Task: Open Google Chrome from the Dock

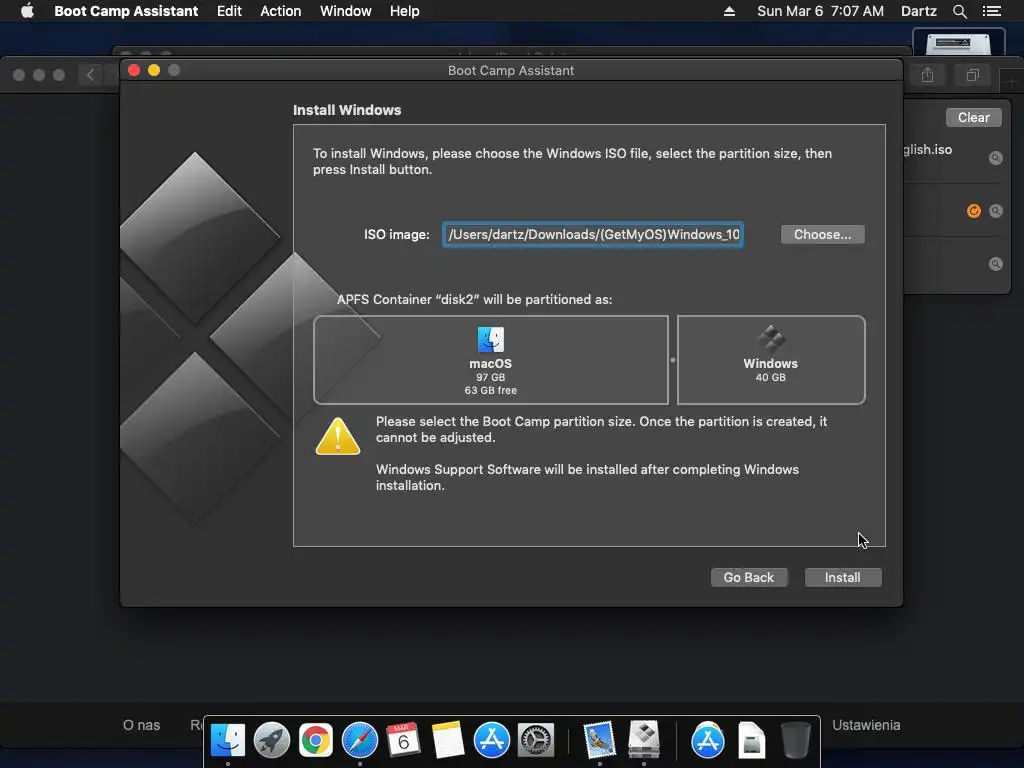Action: pyautogui.click(x=315, y=741)
